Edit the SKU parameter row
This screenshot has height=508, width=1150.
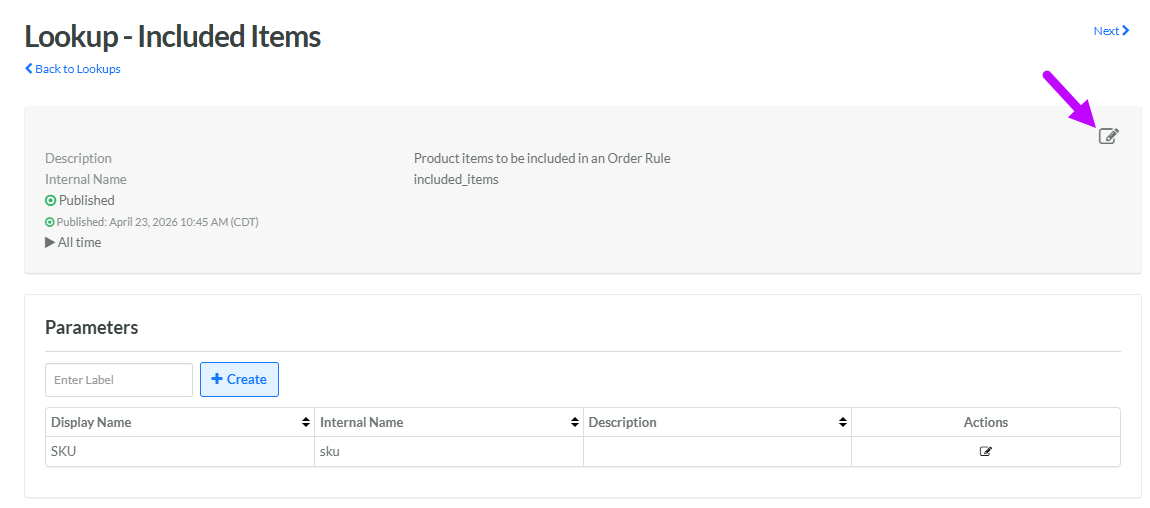coord(985,451)
